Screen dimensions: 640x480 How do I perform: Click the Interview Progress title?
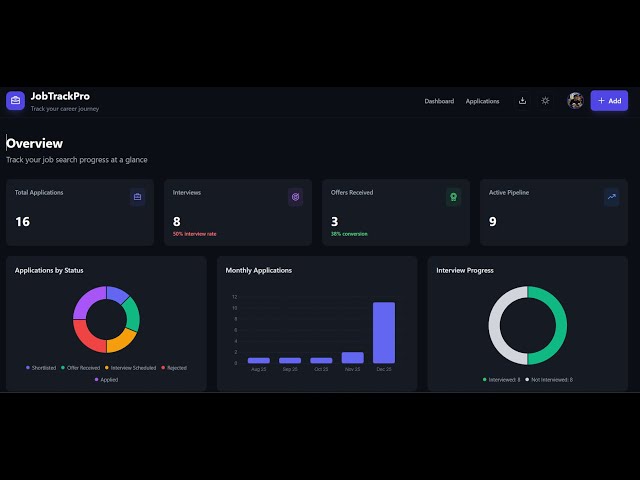coord(465,270)
